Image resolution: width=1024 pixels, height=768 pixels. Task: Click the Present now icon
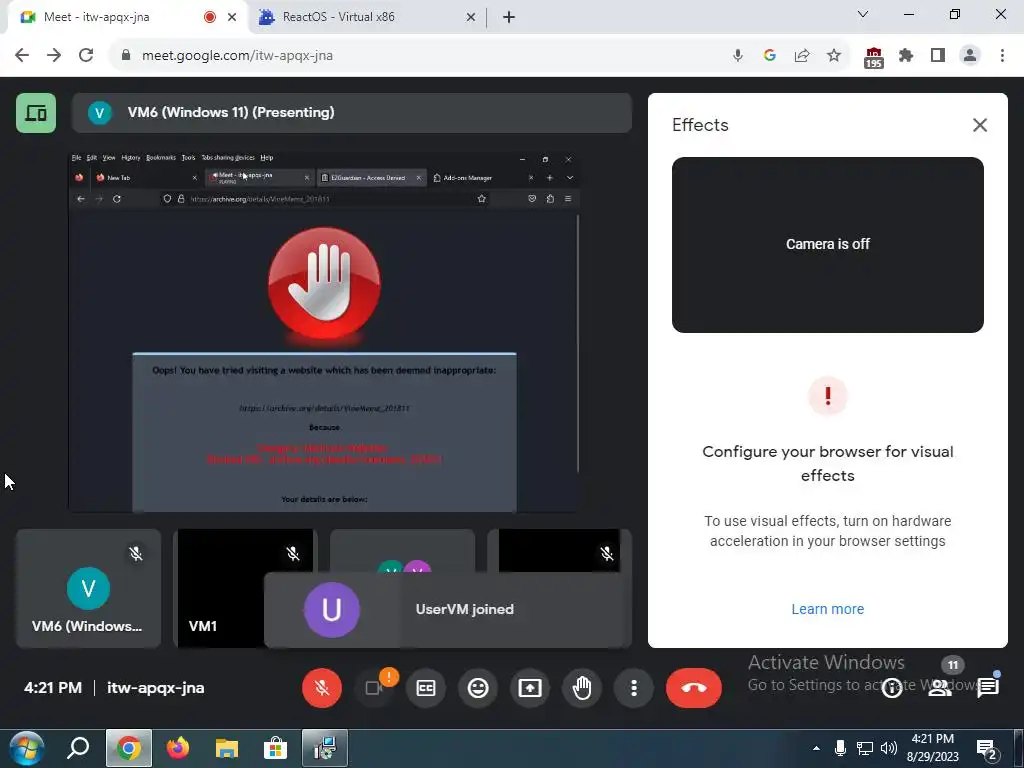530,688
